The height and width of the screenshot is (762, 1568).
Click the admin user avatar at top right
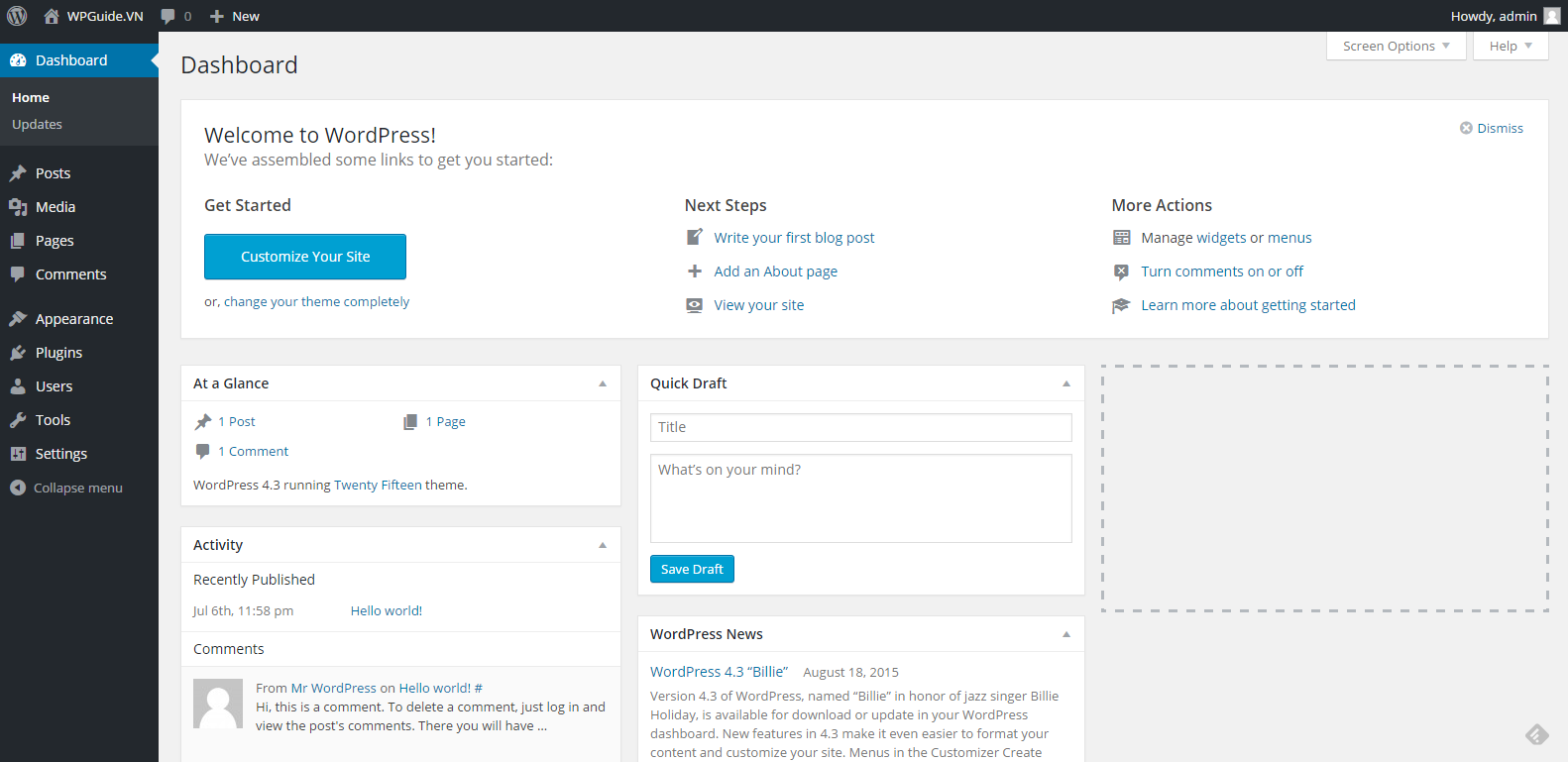click(x=1551, y=16)
